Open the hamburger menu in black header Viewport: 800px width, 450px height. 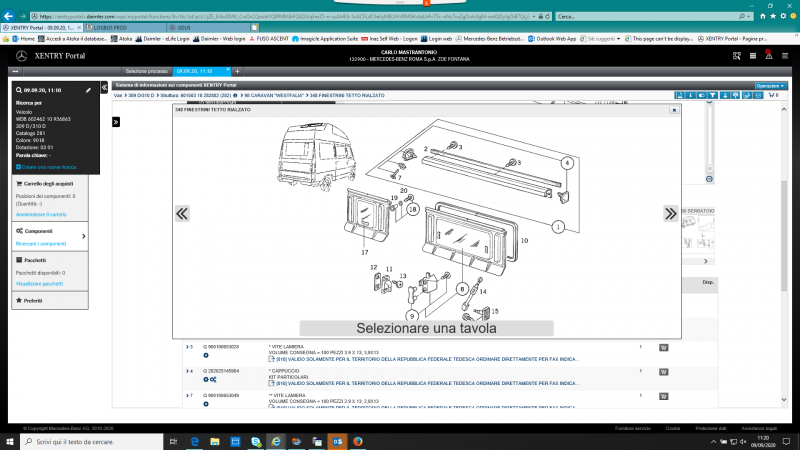[785, 56]
